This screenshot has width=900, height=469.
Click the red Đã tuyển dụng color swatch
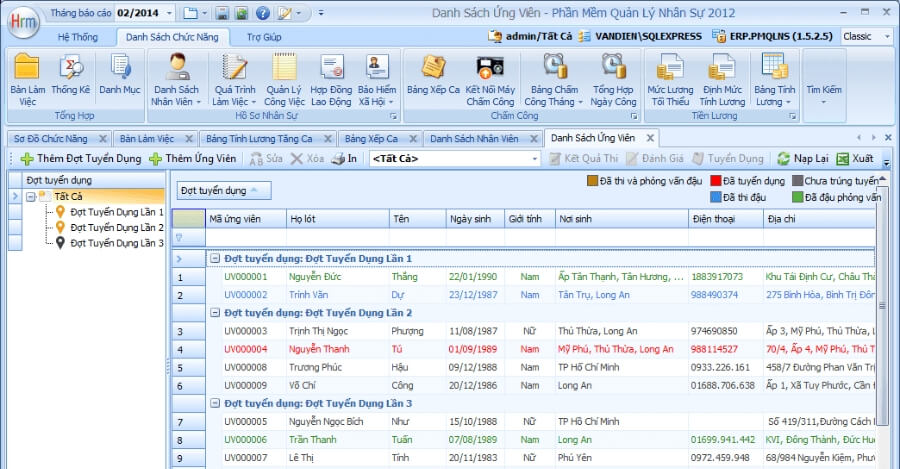point(715,181)
